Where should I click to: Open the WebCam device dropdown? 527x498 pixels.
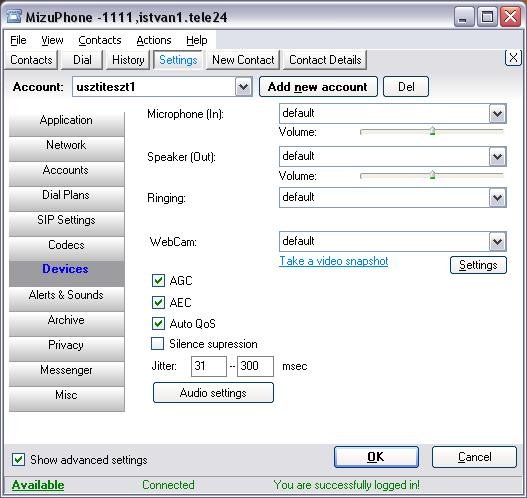tap(497, 241)
